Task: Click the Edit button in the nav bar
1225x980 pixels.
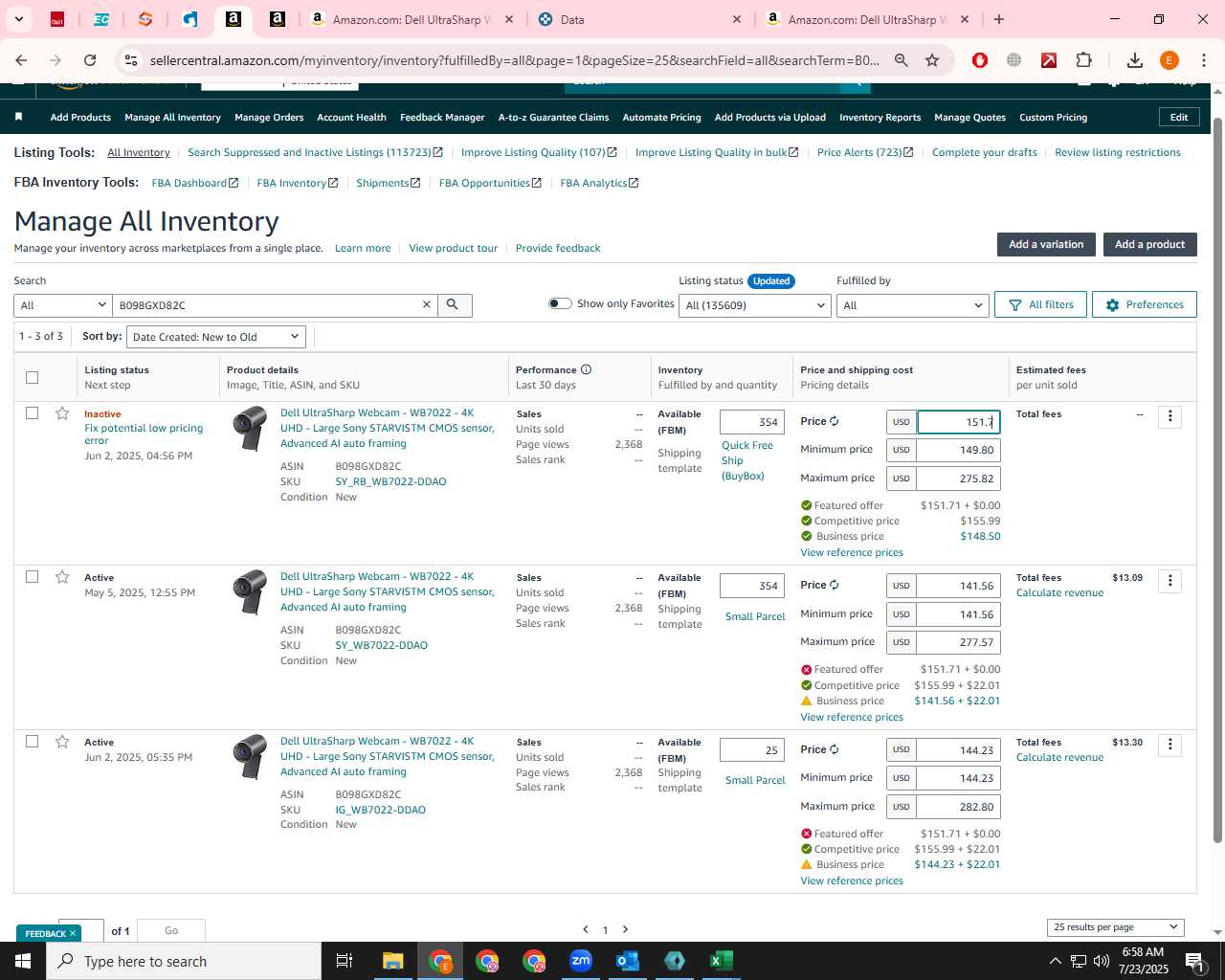Action: pyautogui.click(x=1179, y=117)
